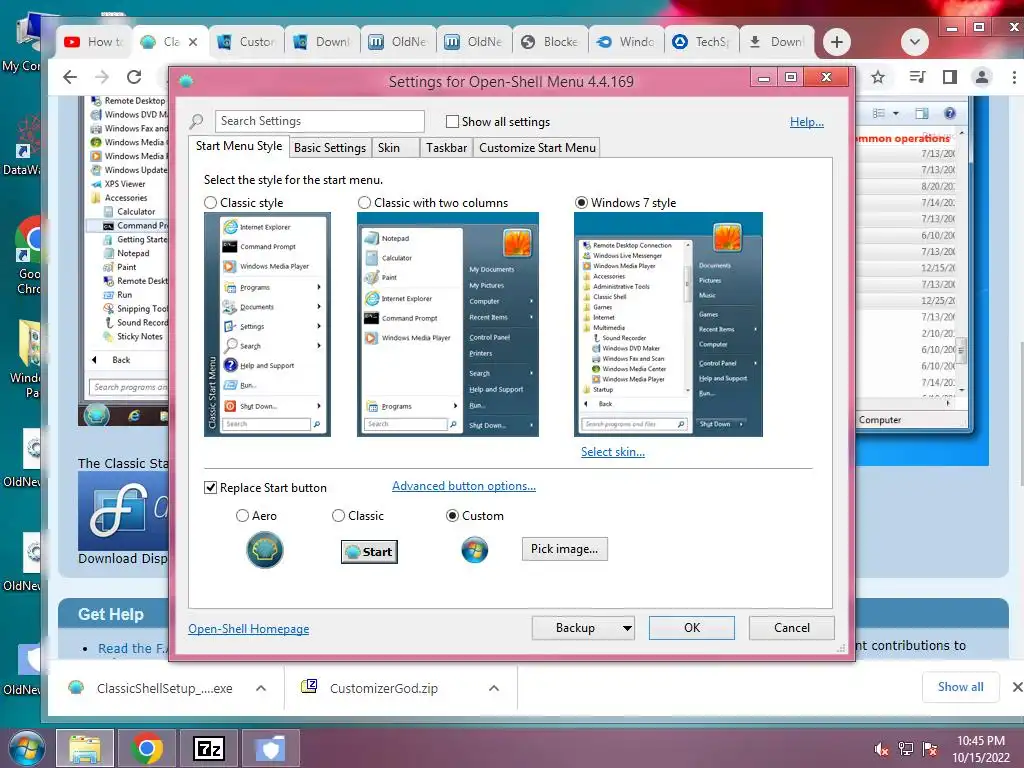Open File Explorer from the taskbar
1024x768 pixels.
pyautogui.click(x=85, y=748)
